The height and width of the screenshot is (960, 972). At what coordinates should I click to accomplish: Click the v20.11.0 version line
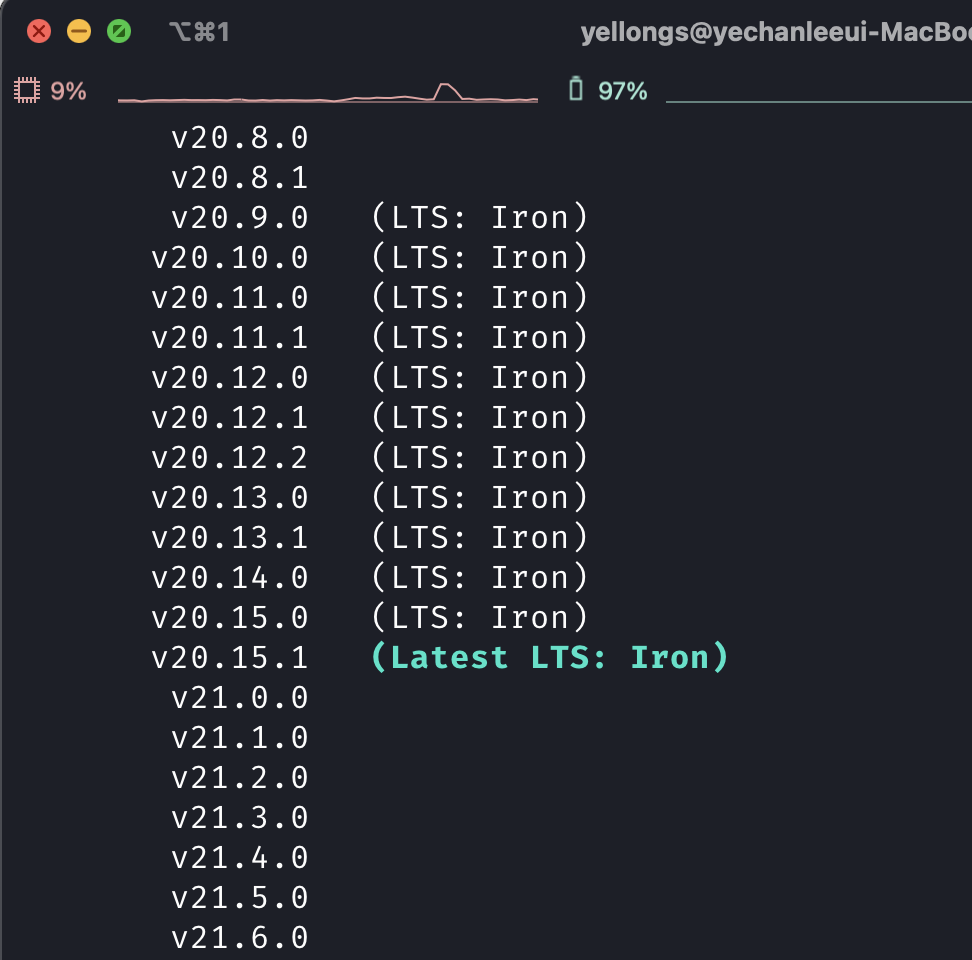click(230, 297)
